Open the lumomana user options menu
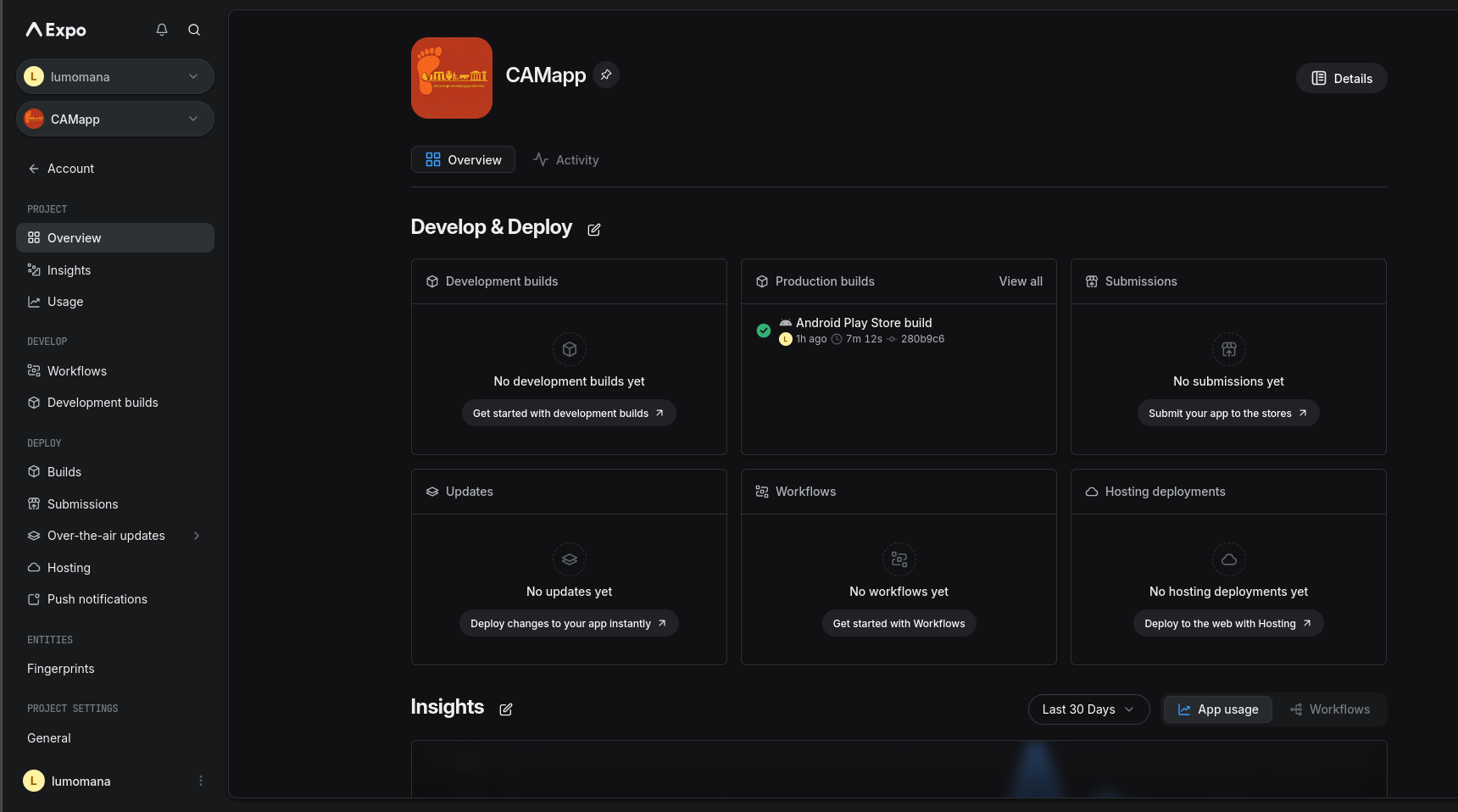 (x=201, y=781)
